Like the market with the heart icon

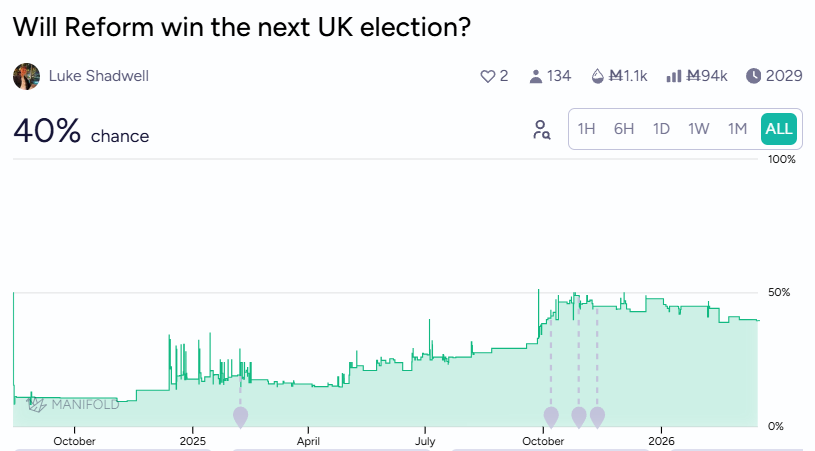488,76
